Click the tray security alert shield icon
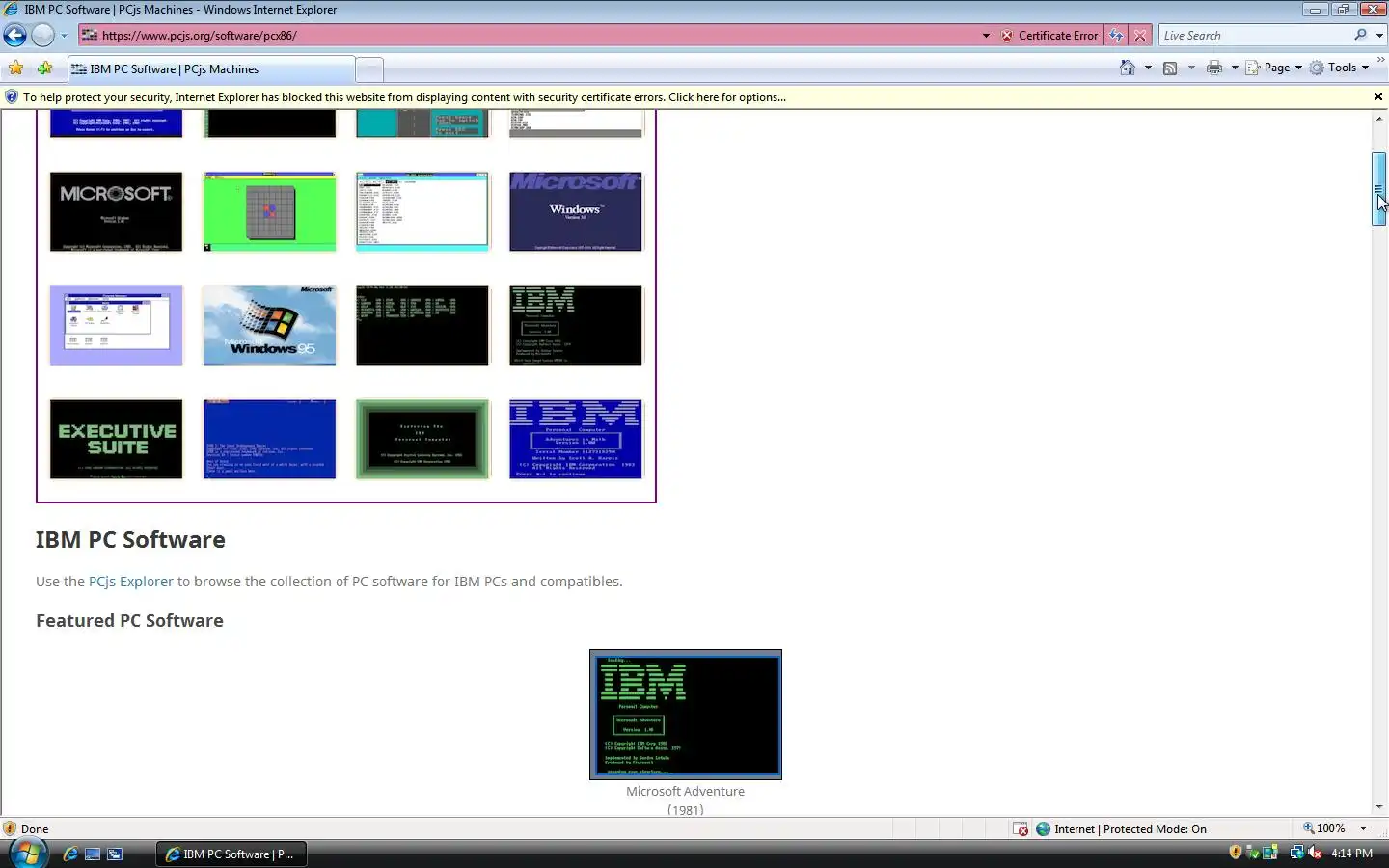Image resolution: width=1389 pixels, height=868 pixels. click(1236, 853)
